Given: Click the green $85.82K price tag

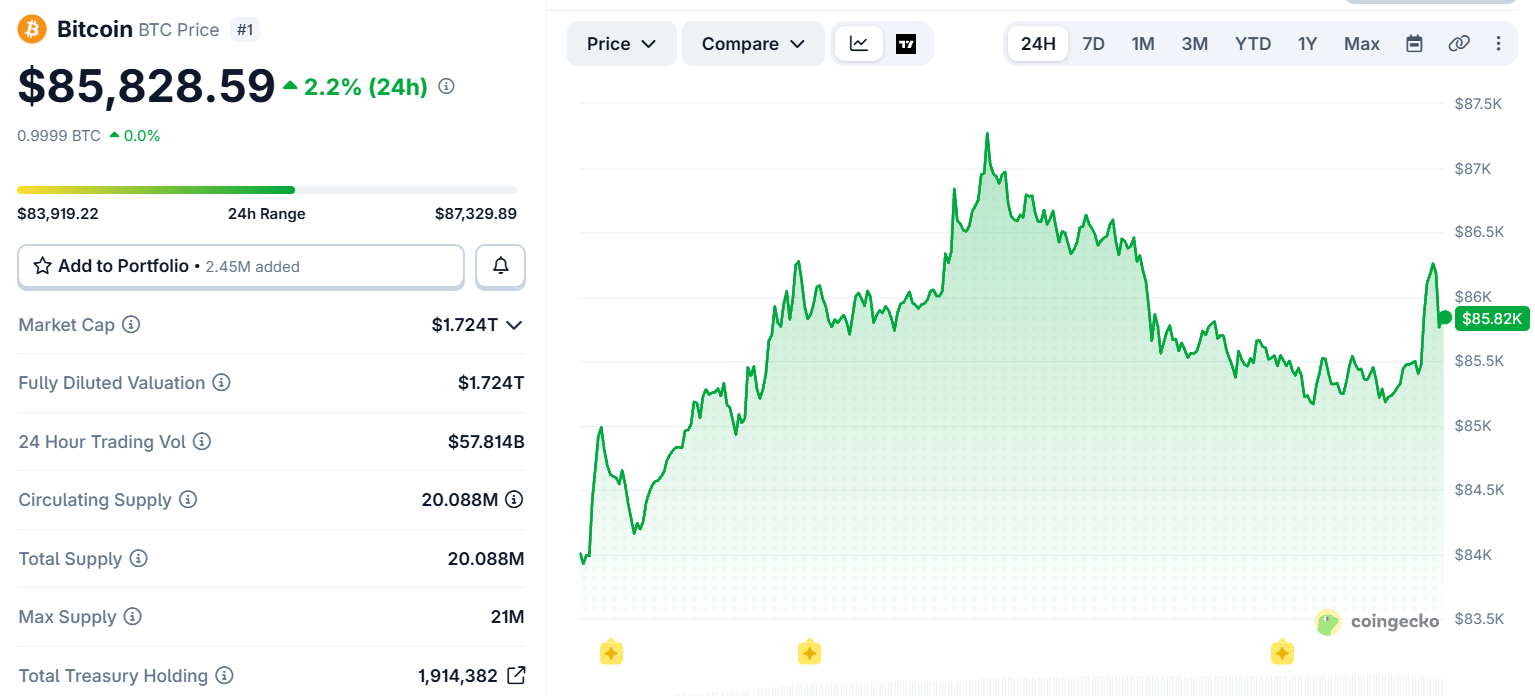Looking at the screenshot, I should [1491, 319].
